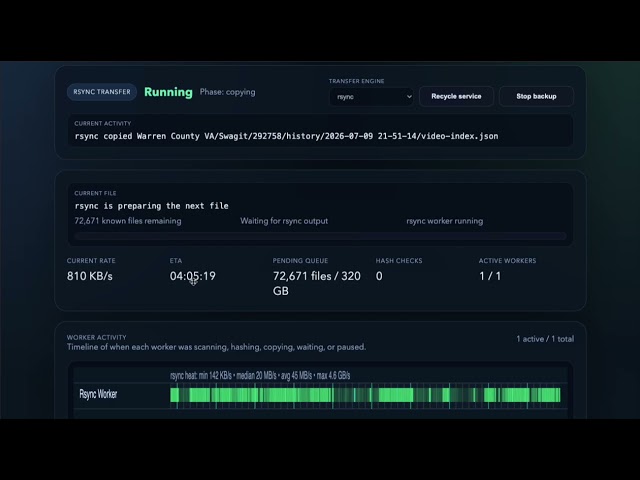Click the dropdown chevron beside rsync
Image resolution: width=640 pixels, height=480 pixels.
pyautogui.click(x=409, y=97)
